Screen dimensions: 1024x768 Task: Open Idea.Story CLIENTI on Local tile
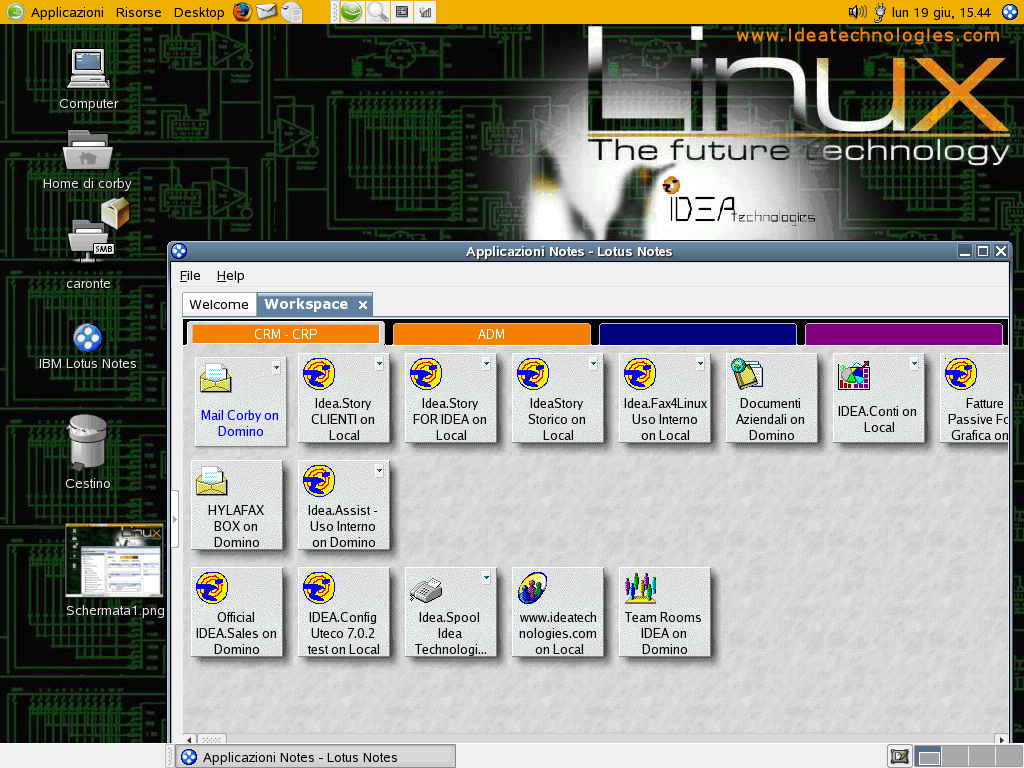344,399
